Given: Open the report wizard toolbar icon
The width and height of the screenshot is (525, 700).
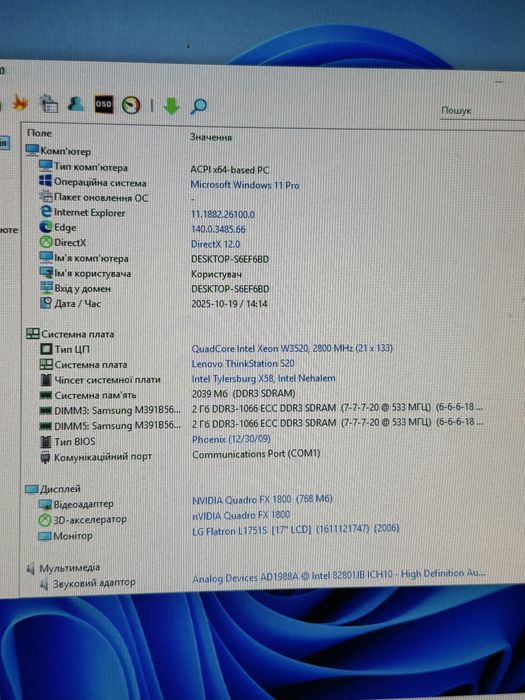Looking at the screenshot, I should pyautogui.click(x=49, y=104).
